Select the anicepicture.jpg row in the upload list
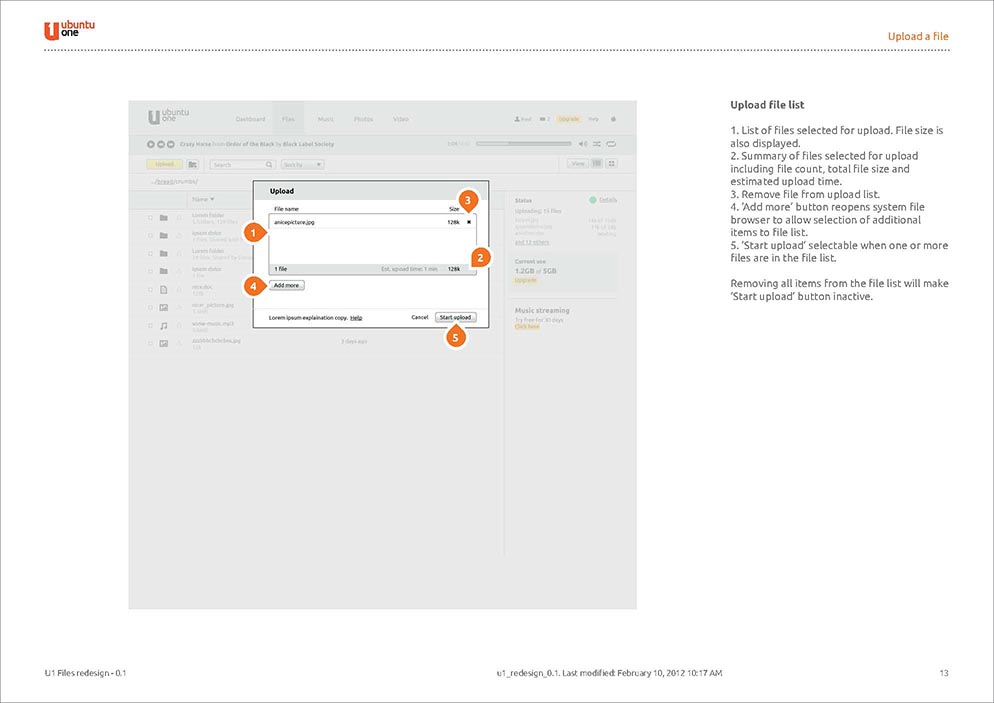Viewport: 994px width, 703px height. pos(372,223)
